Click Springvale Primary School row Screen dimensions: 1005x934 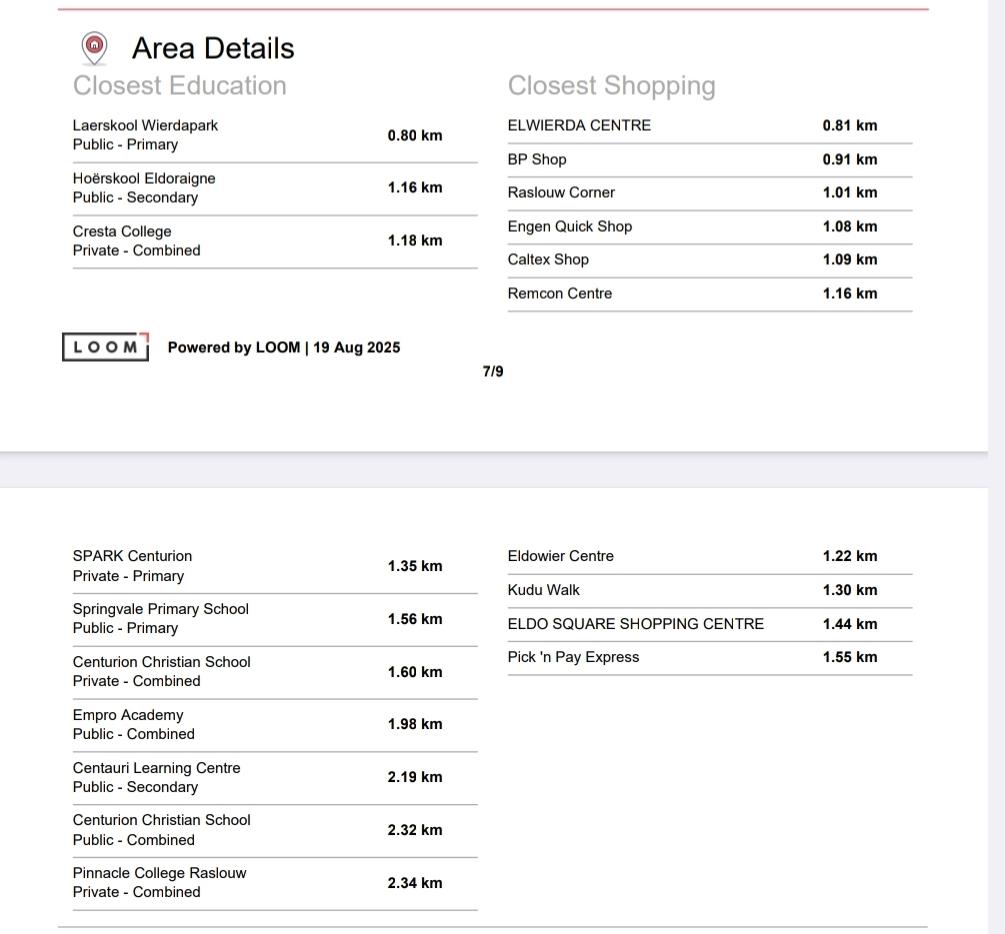(x=275, y=619)
